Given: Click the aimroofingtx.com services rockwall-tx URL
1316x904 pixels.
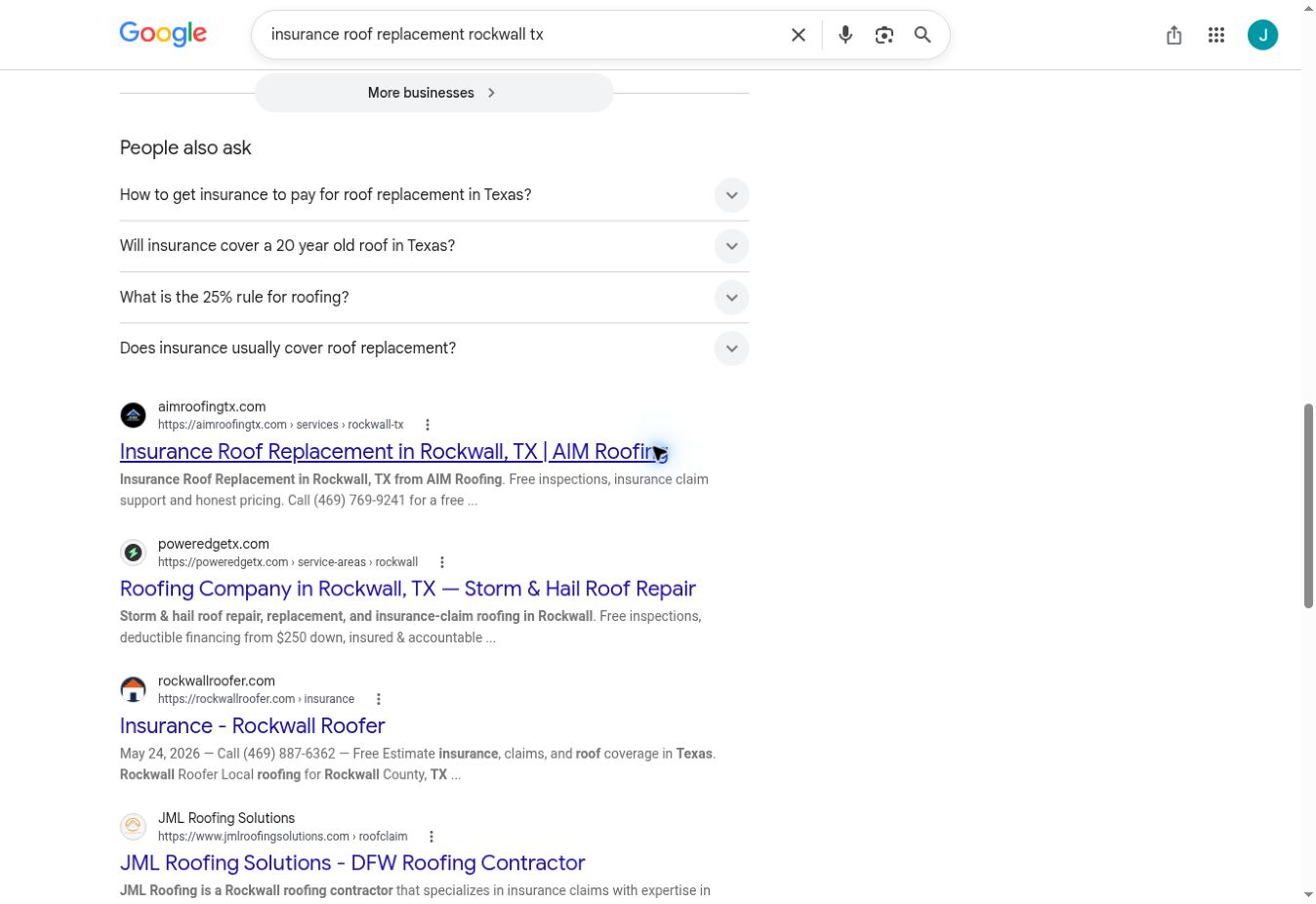Looking at the screenshot, I should (x=281, y=425).
